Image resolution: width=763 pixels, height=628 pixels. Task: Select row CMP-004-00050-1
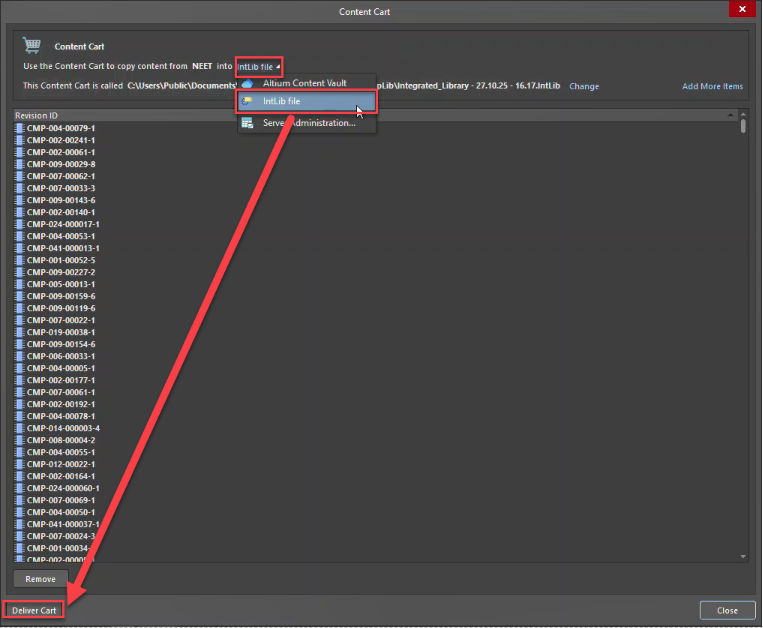[377, 512]
